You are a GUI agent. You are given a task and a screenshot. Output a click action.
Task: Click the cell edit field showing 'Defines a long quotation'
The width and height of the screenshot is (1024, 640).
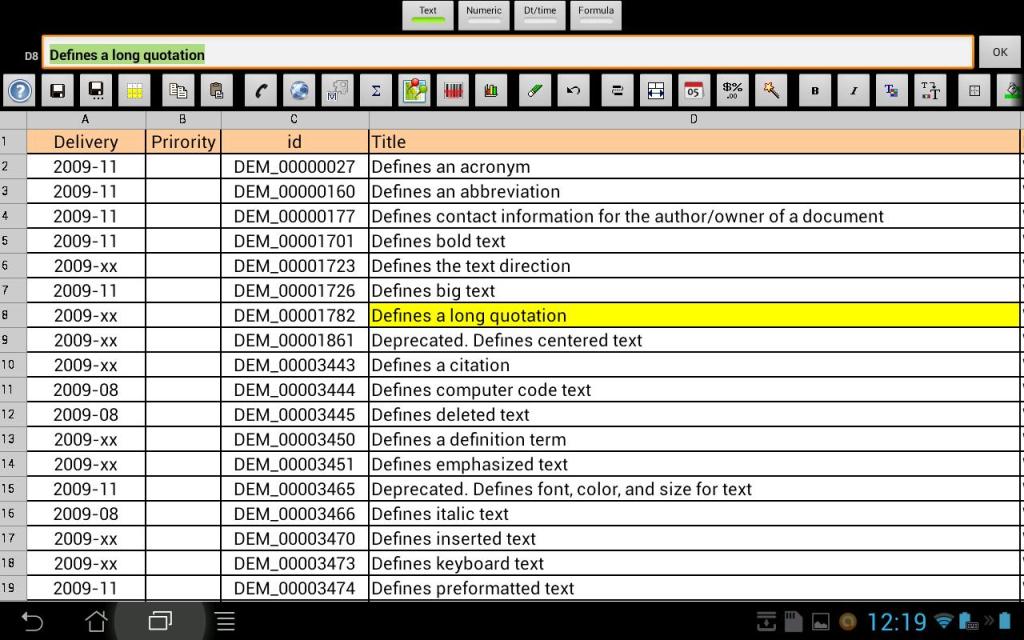point(507,52)
